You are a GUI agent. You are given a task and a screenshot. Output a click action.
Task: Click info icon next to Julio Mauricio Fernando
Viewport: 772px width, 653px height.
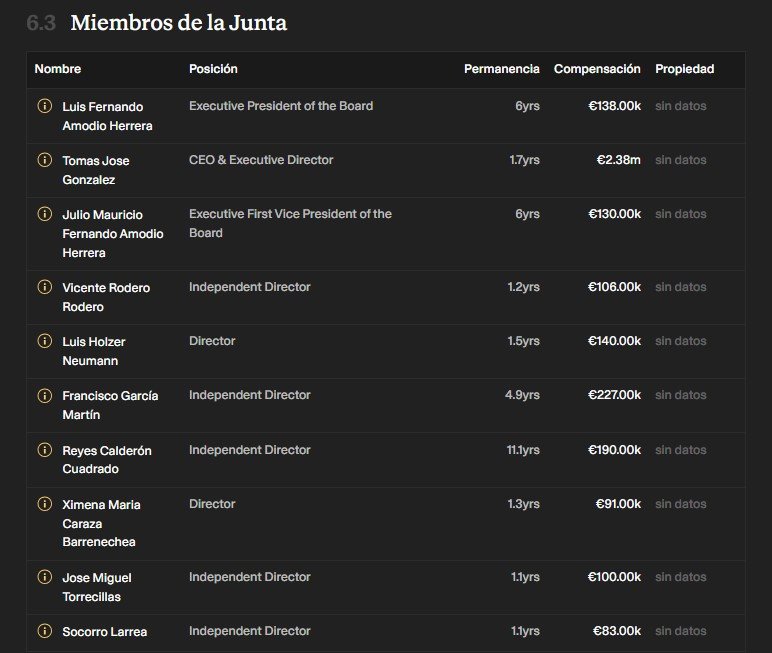click(44, 214)
